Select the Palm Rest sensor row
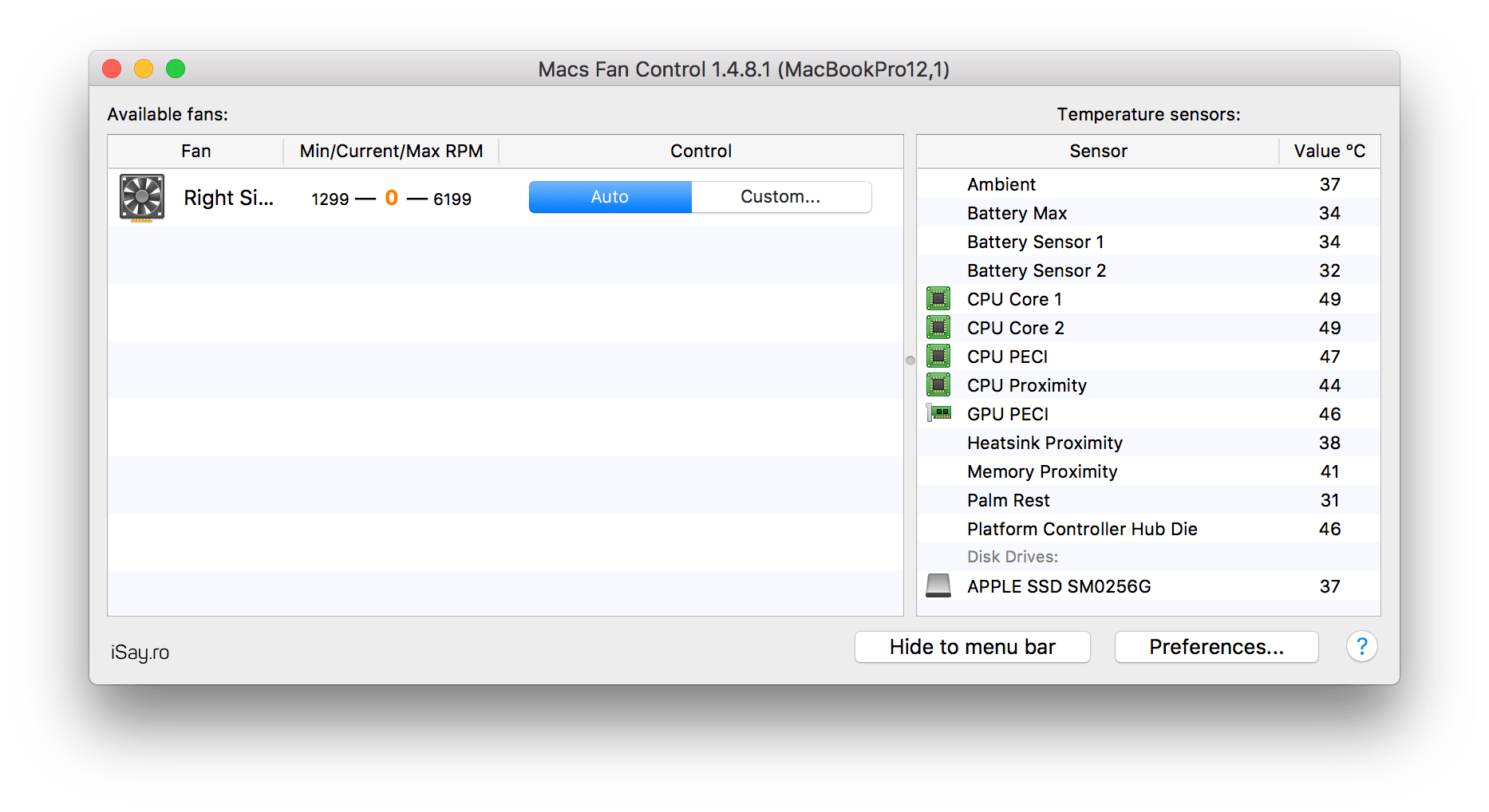Screen dimensions: 1489x812 [1148, 500]
